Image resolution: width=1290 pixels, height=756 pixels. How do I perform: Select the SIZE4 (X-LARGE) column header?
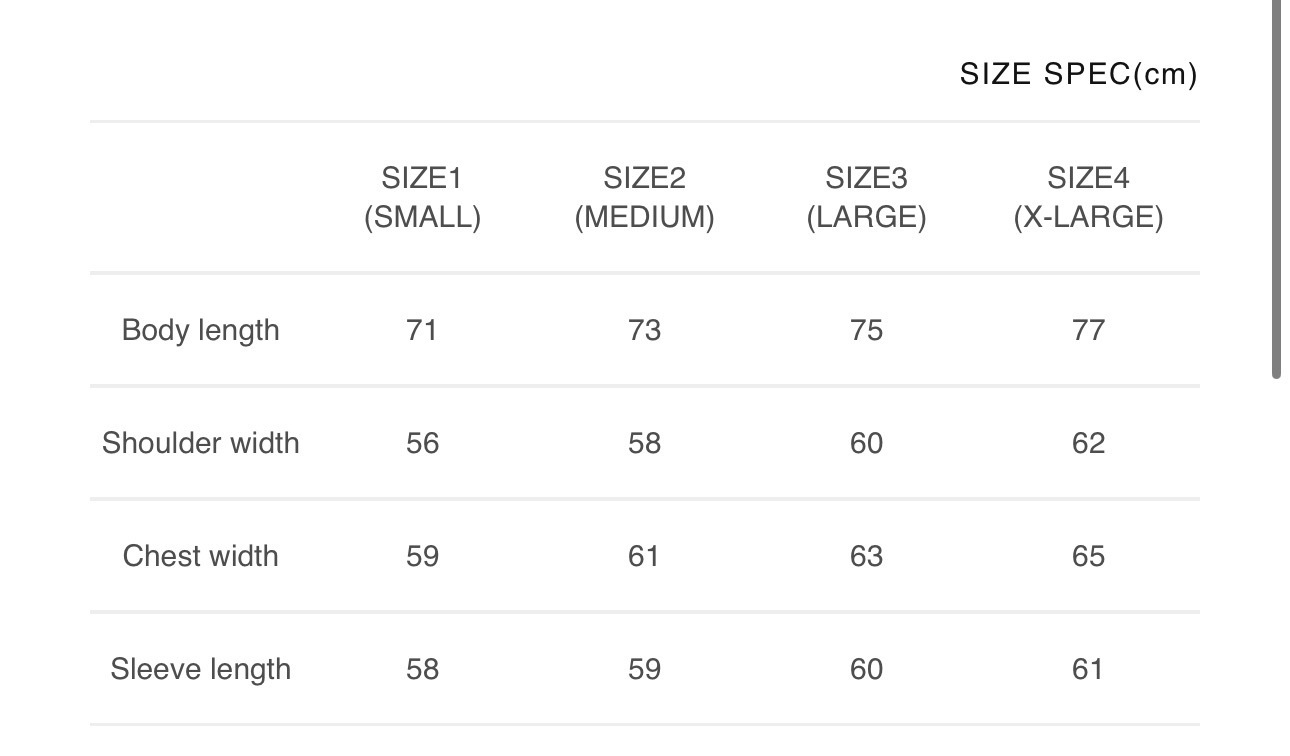[x=1088, y=198]
